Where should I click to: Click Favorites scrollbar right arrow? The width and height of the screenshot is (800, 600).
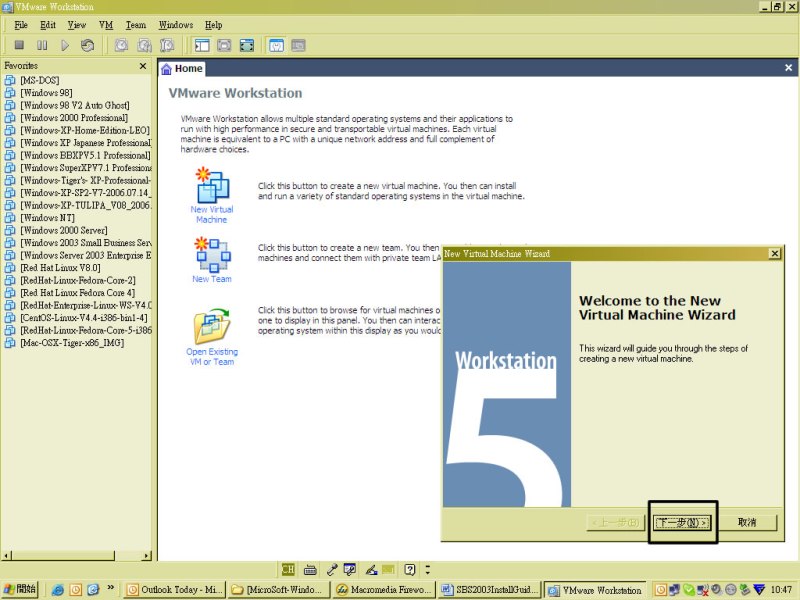(147, 556)
